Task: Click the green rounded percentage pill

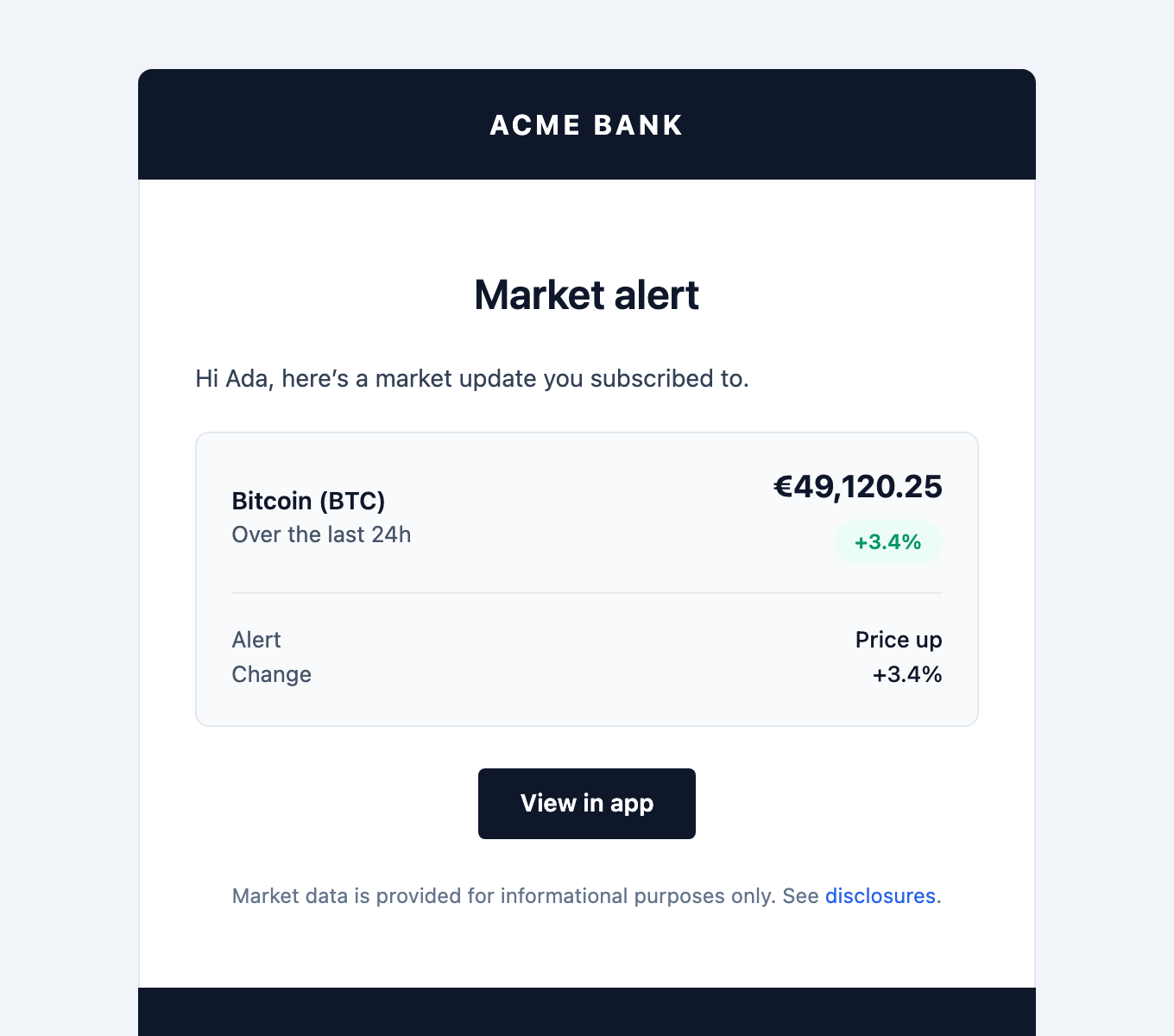Action: [887, 542]
